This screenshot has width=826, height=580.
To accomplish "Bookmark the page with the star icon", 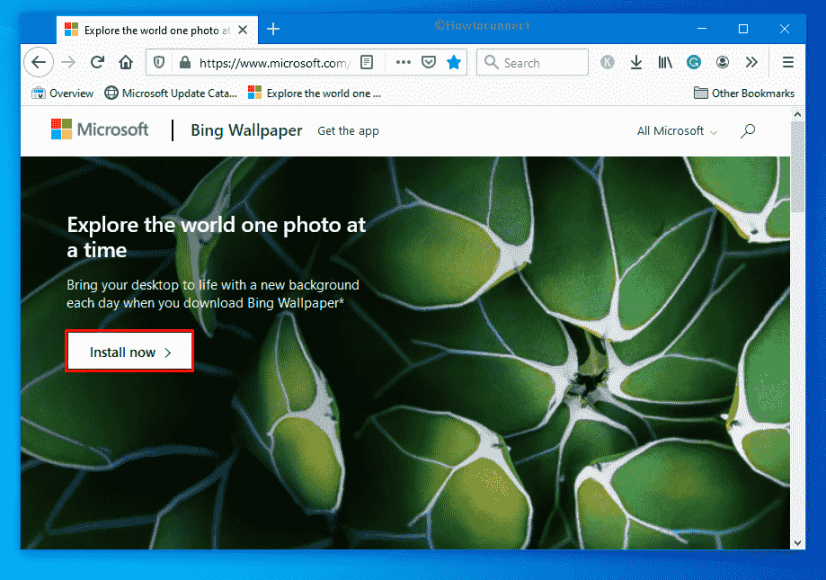I will tap(454, 62).
